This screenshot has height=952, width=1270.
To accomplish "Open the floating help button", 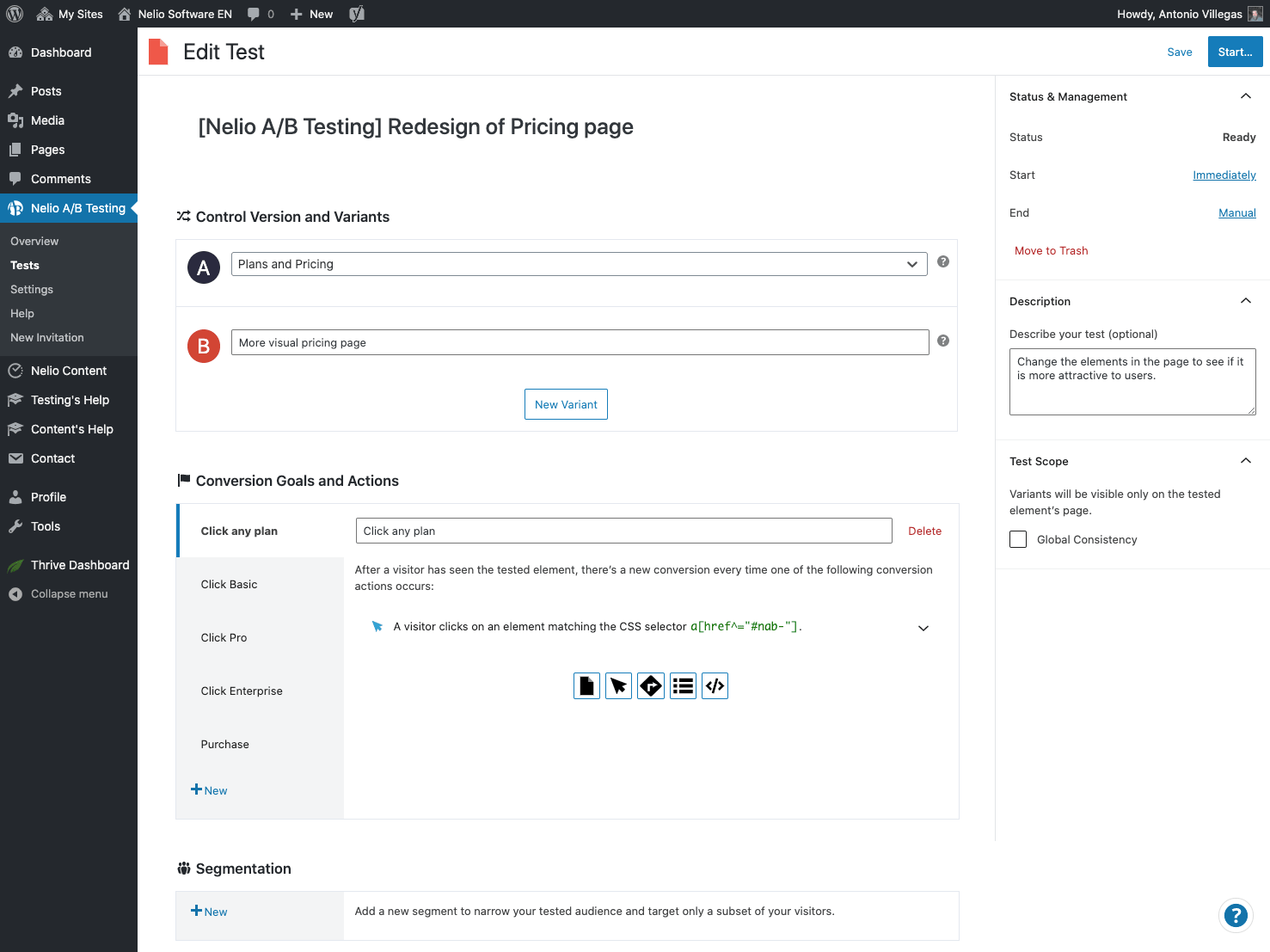I will (x=1235, y=916).
